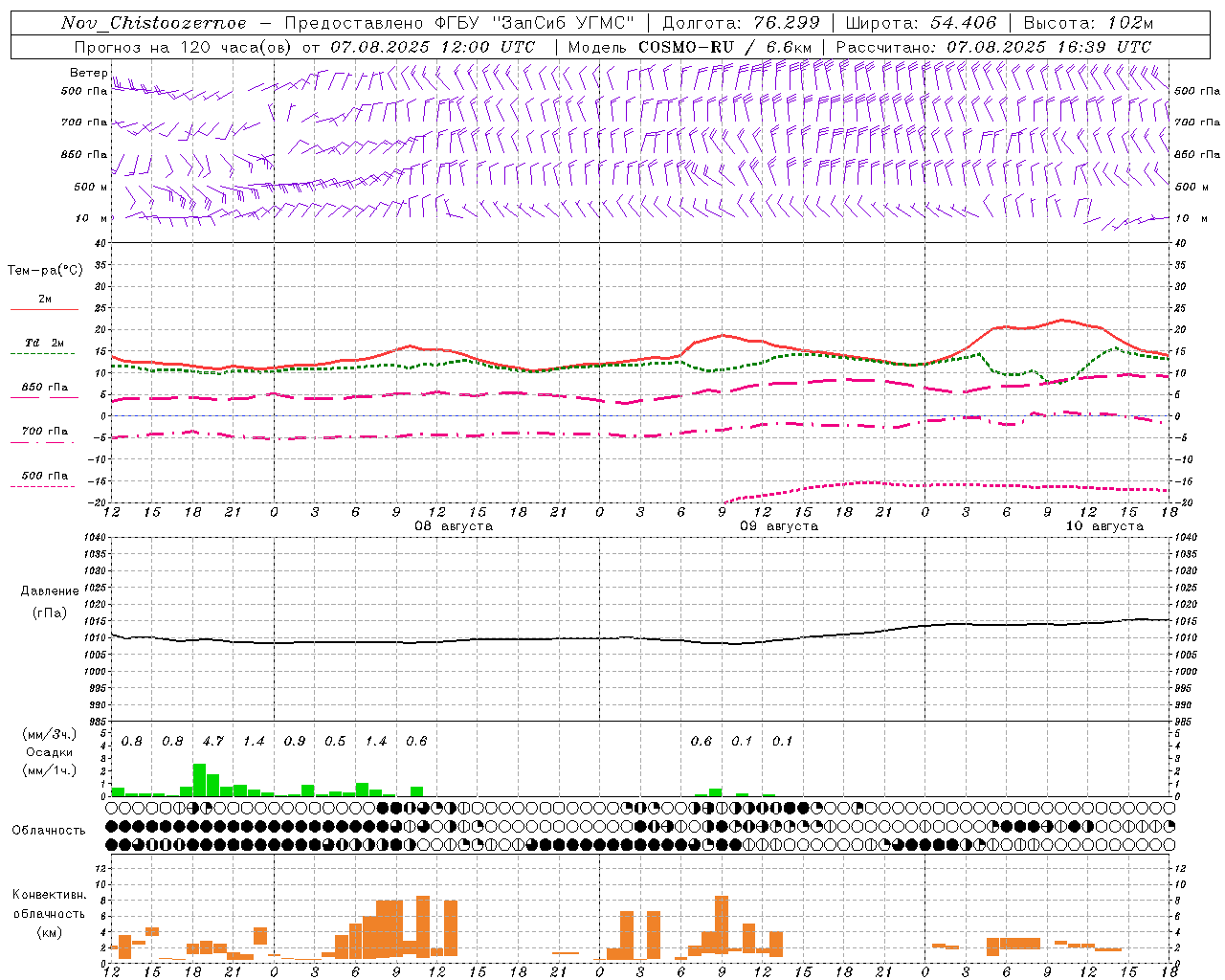
Task: Click the Давление pressure panel label
Action: click(x=50, y=591)
